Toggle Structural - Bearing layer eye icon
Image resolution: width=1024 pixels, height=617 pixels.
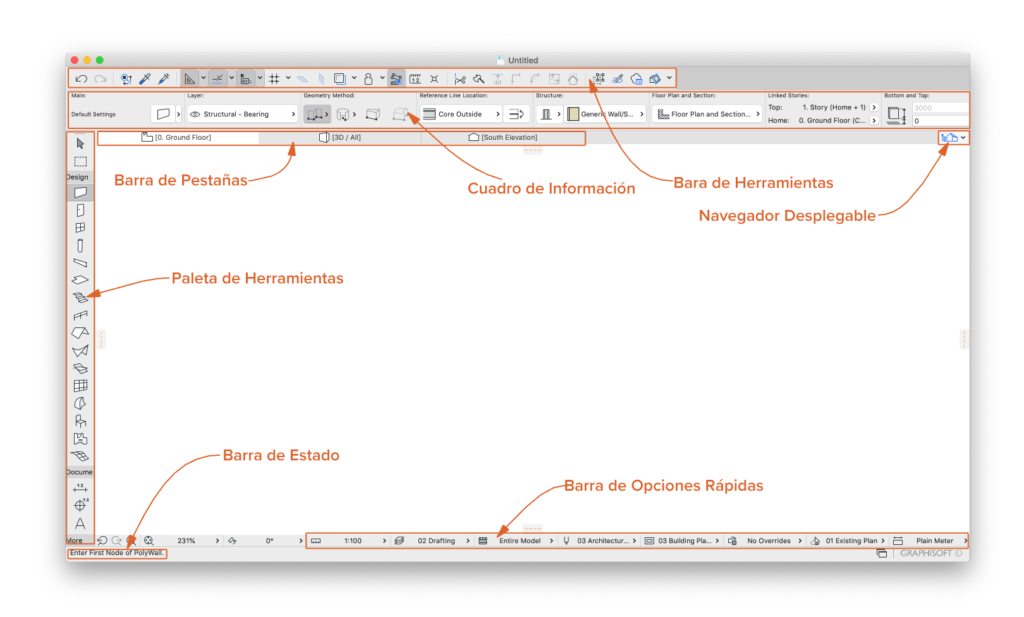[x=195, y=115]
